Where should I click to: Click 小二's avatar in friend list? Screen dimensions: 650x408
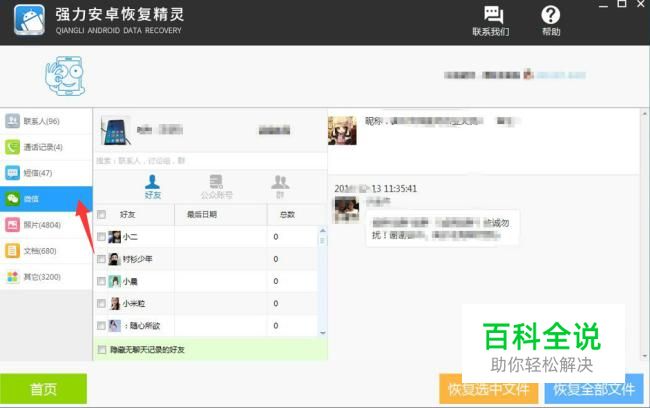tap(114, 237)
